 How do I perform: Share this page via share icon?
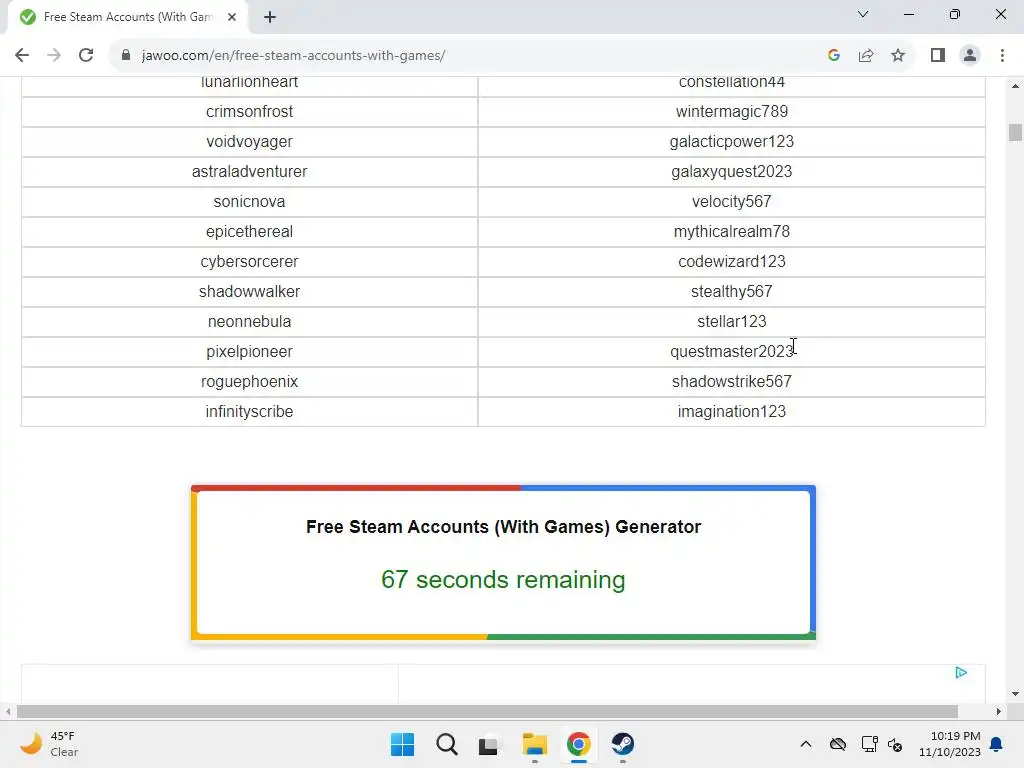tap(866, 56)
